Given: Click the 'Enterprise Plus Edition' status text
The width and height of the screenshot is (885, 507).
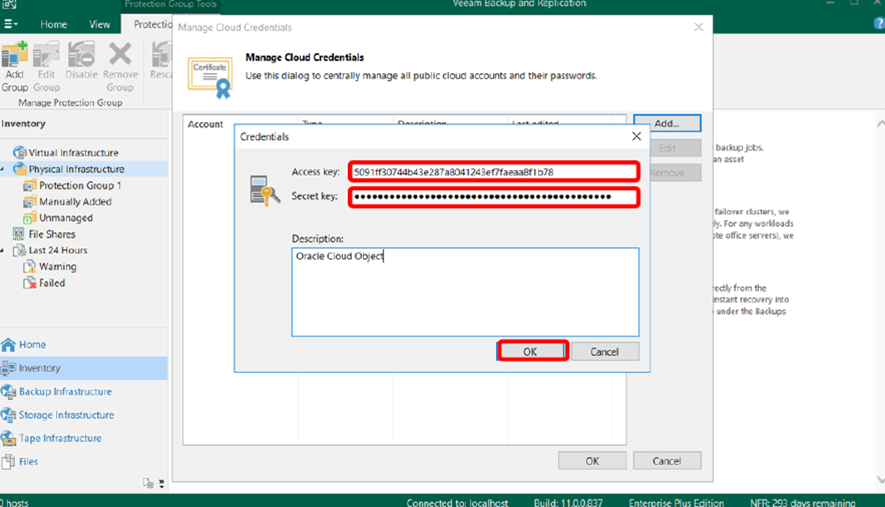Looking at the screenshot, I should [676, 502].
